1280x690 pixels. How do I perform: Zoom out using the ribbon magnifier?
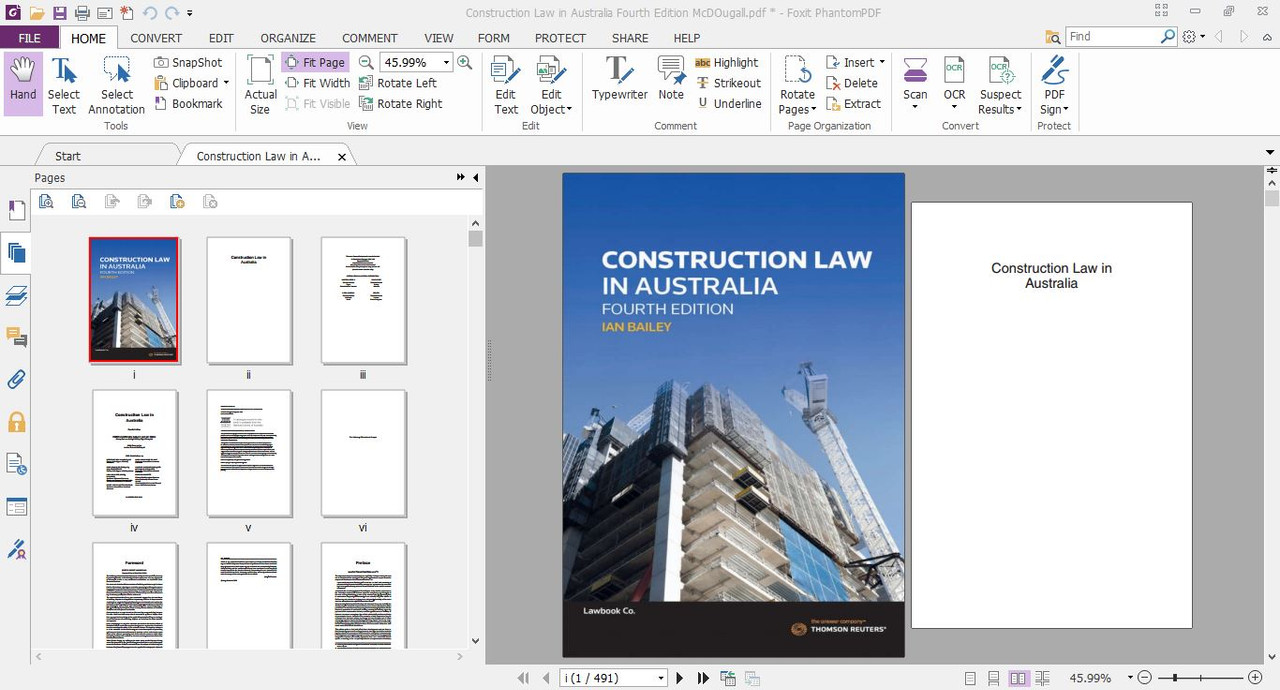(x=366, y=62)
